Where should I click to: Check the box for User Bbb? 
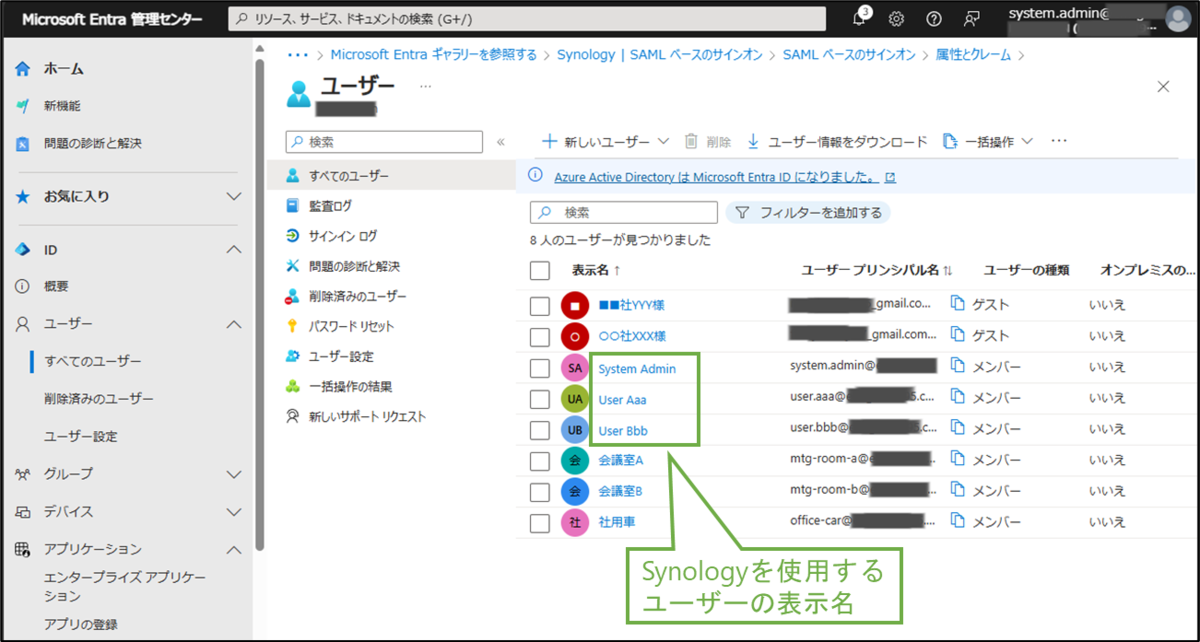[x=540, y=431]
